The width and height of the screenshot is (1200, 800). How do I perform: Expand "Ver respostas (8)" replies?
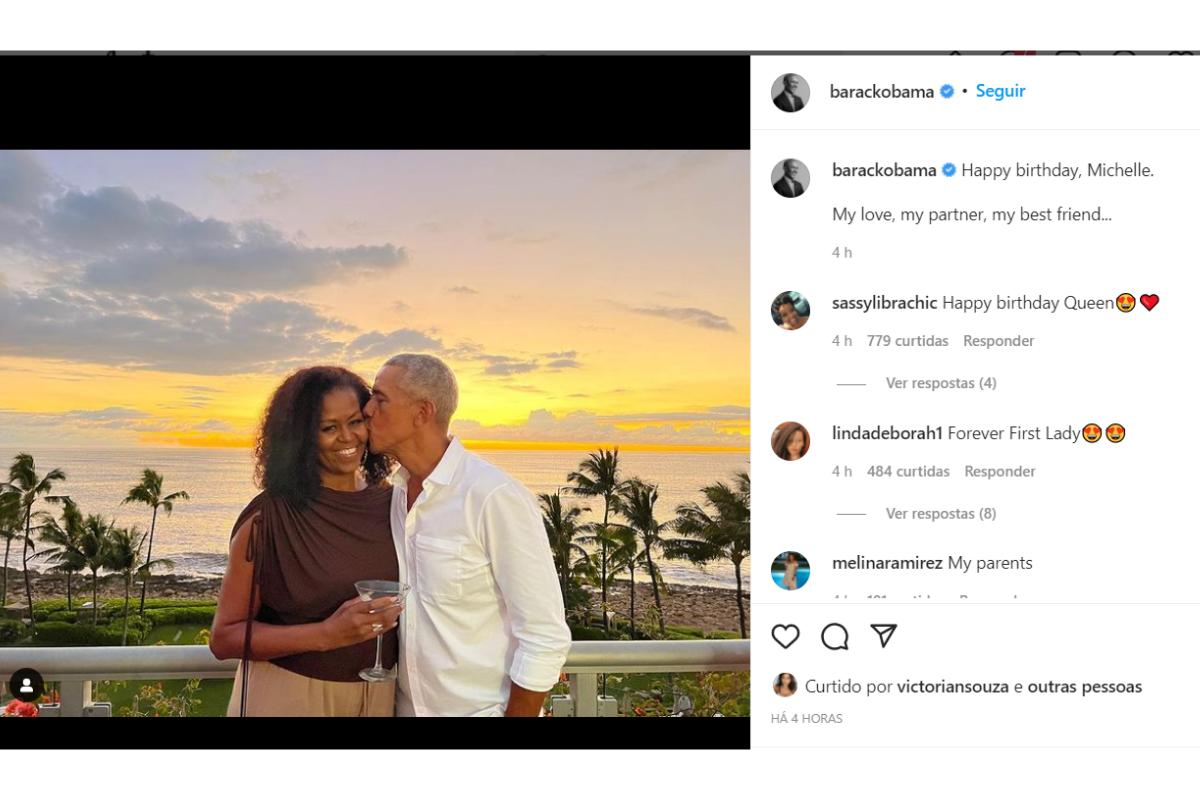click(x=940, y=514)
